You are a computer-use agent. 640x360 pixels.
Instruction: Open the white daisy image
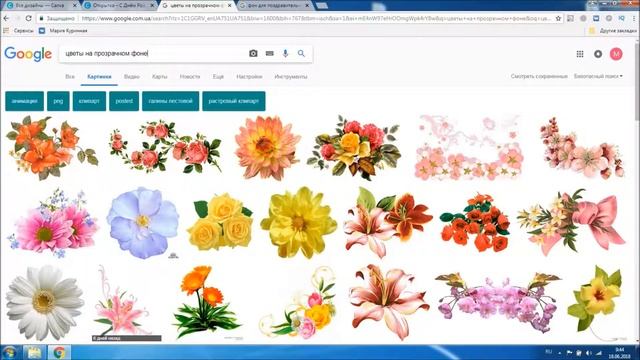click(x=44, y=302)
